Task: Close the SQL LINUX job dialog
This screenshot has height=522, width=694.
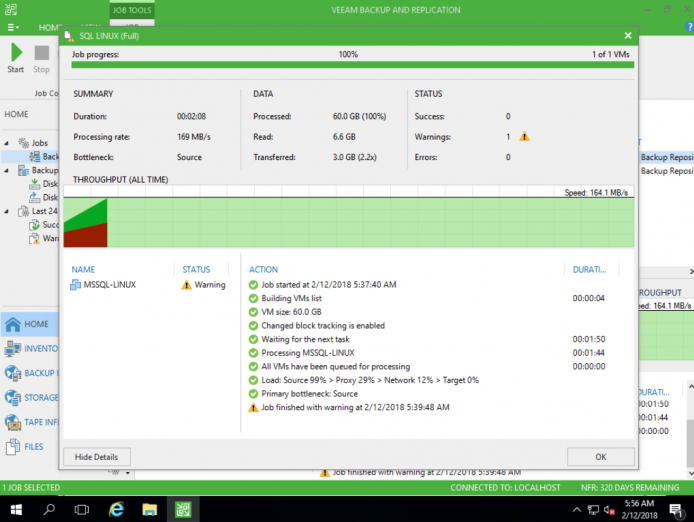Action: pos(628,35)
